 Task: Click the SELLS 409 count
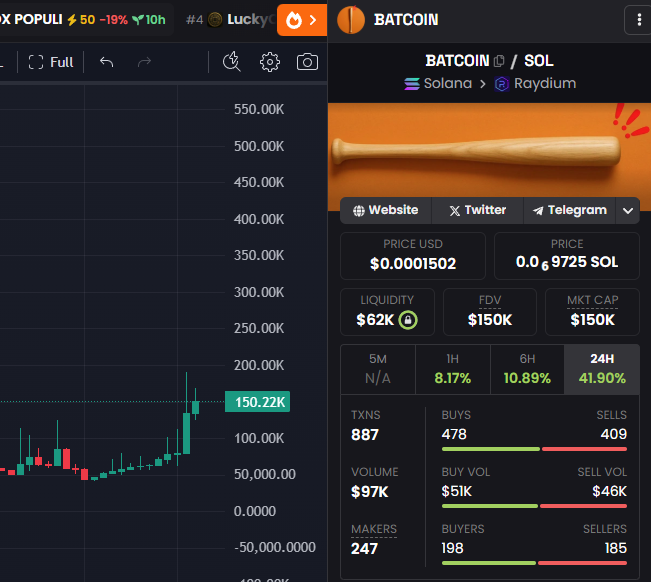614,434
